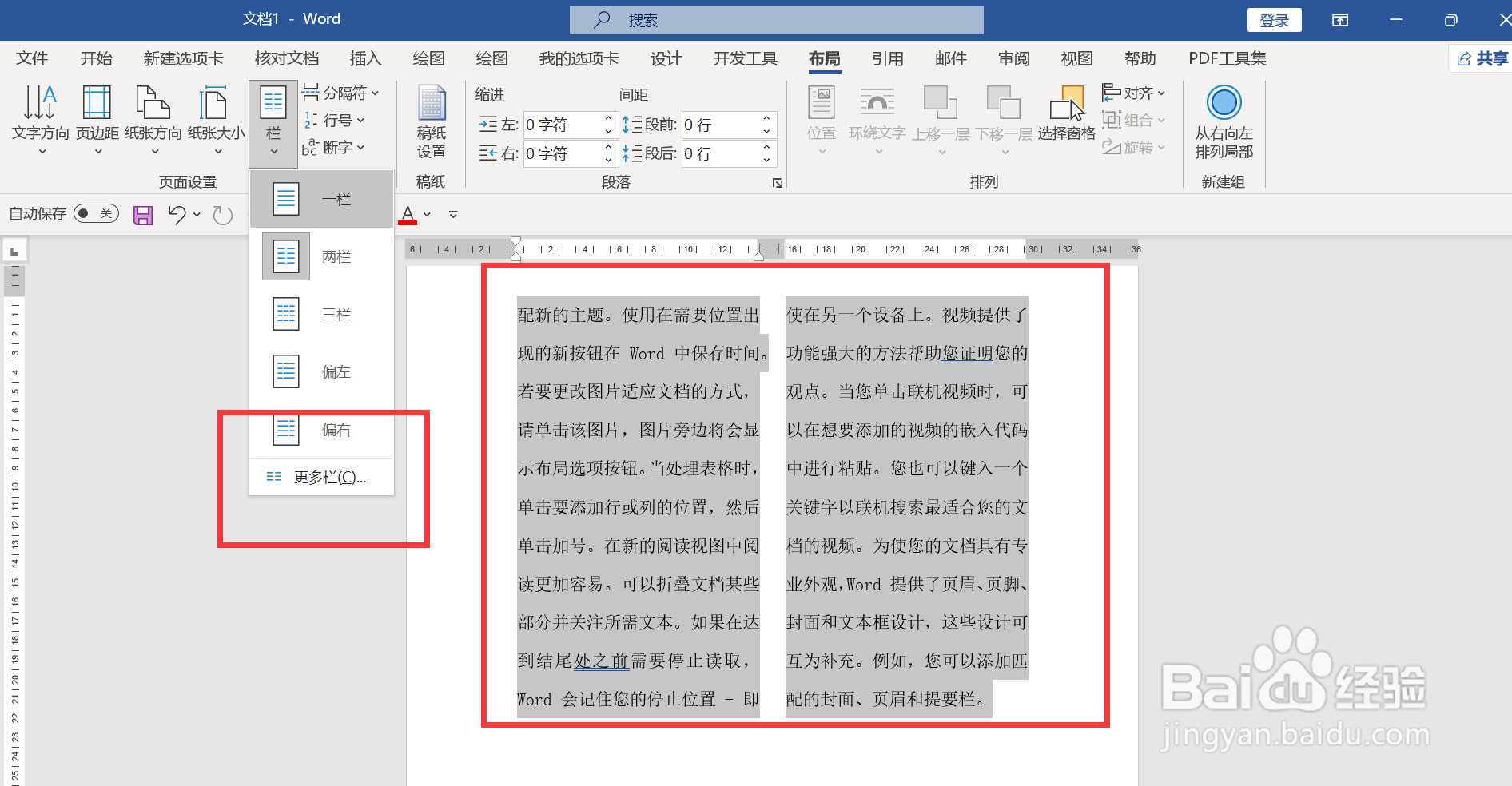
Task: Open the Paper Size (纸张大小) menu
Action: click(216, 119)
